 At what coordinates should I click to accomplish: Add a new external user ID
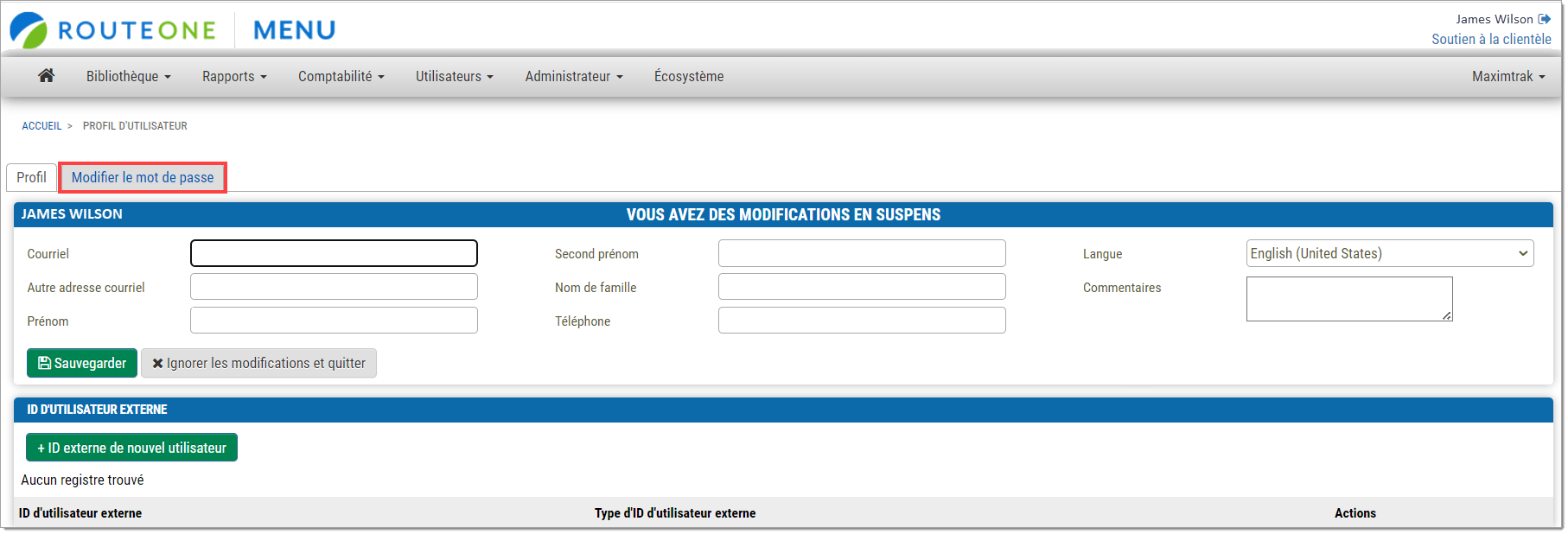pyautogui.click(x=131, y=448)
